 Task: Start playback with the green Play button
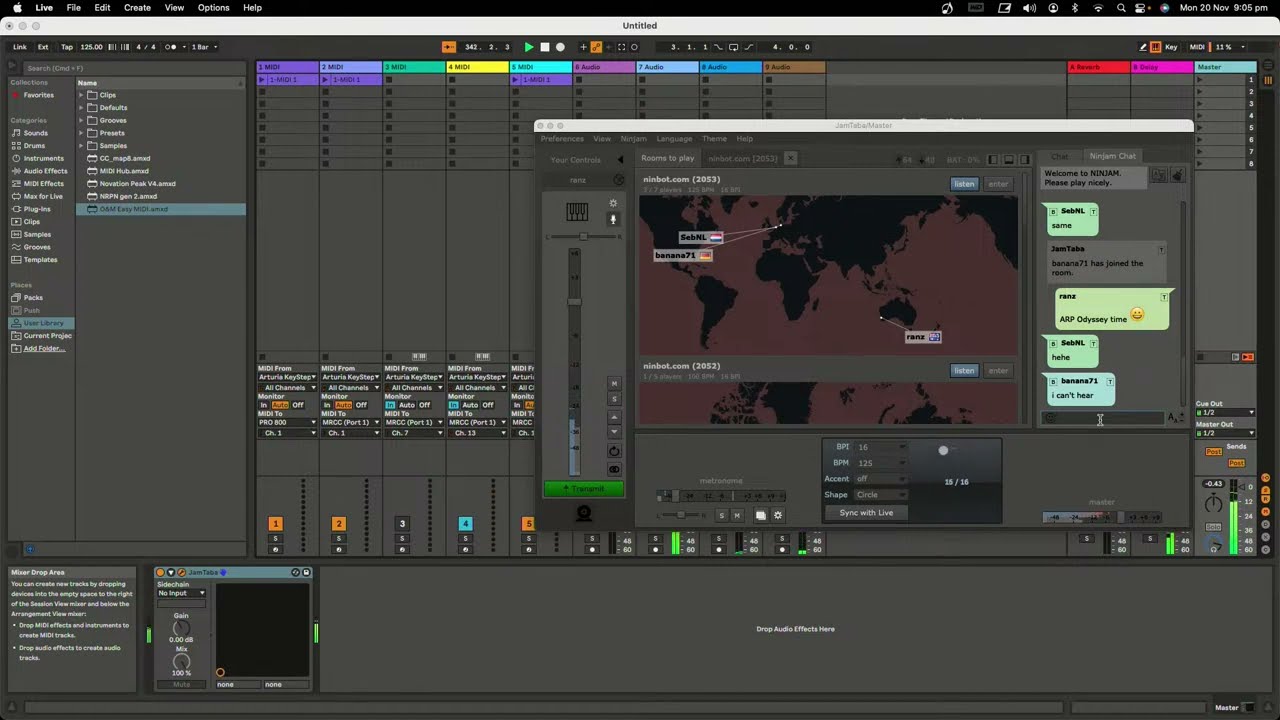tap(529, 47)
